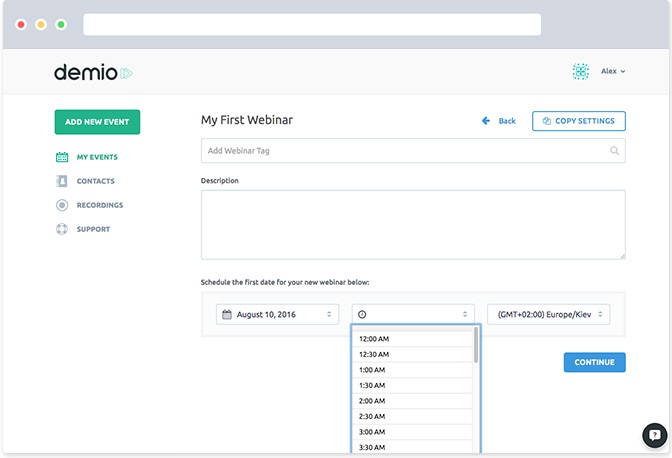
Task: Click the search magnifier in tag field
Action: (614, 151)
